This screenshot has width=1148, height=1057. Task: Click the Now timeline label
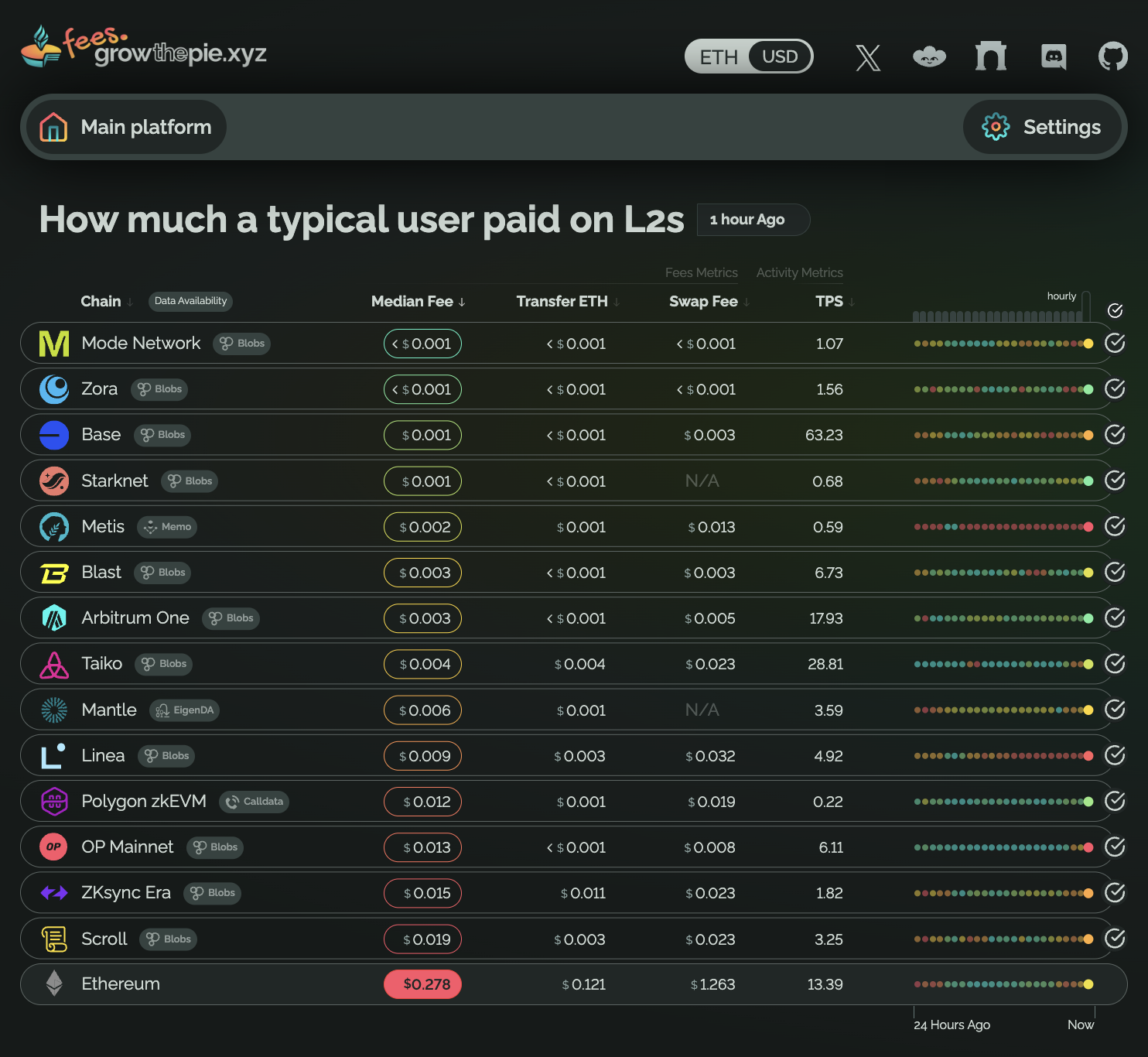click(x=1081, y=1025)
